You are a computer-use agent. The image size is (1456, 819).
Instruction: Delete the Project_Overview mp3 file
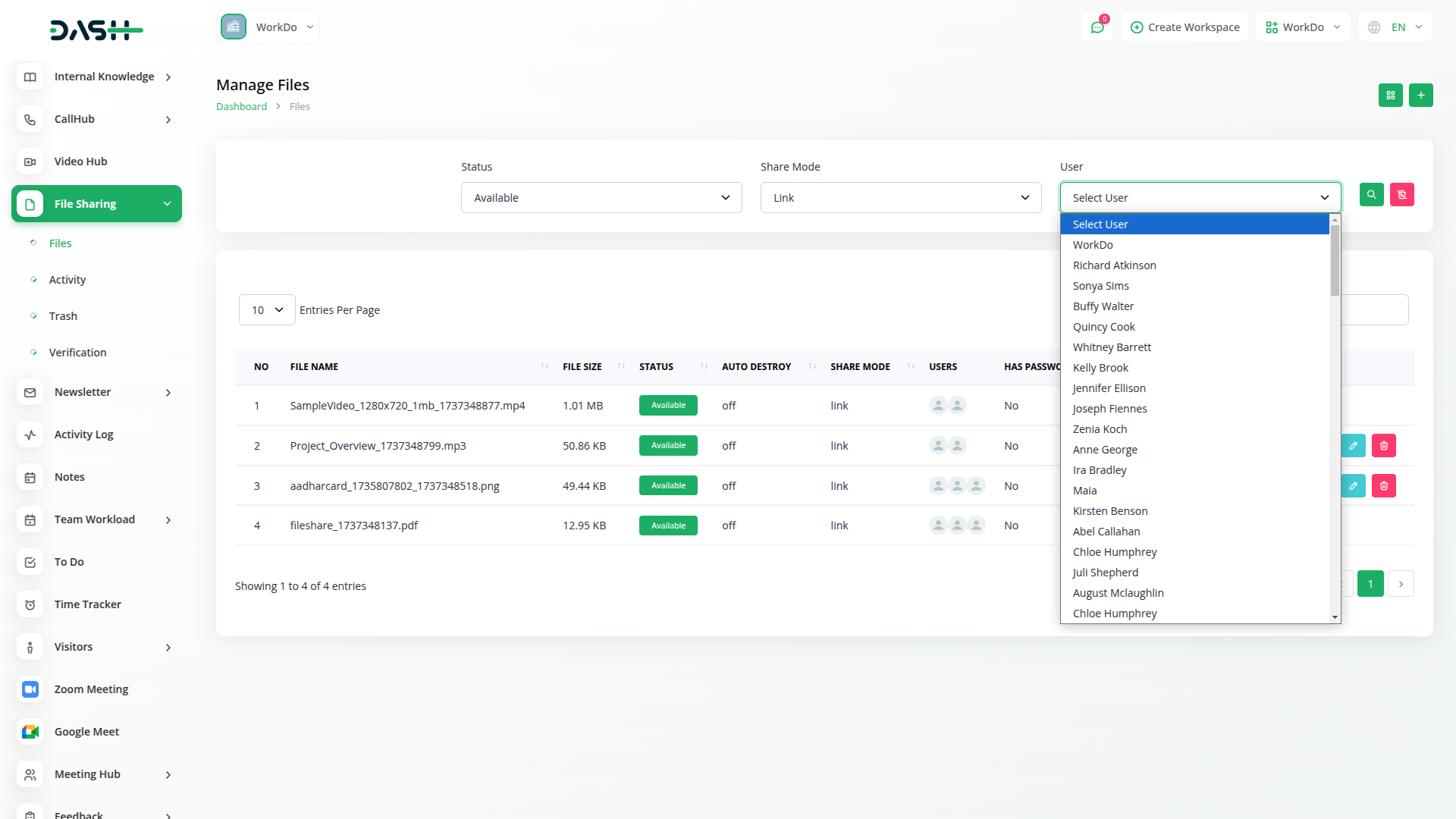coord(1383,446)
